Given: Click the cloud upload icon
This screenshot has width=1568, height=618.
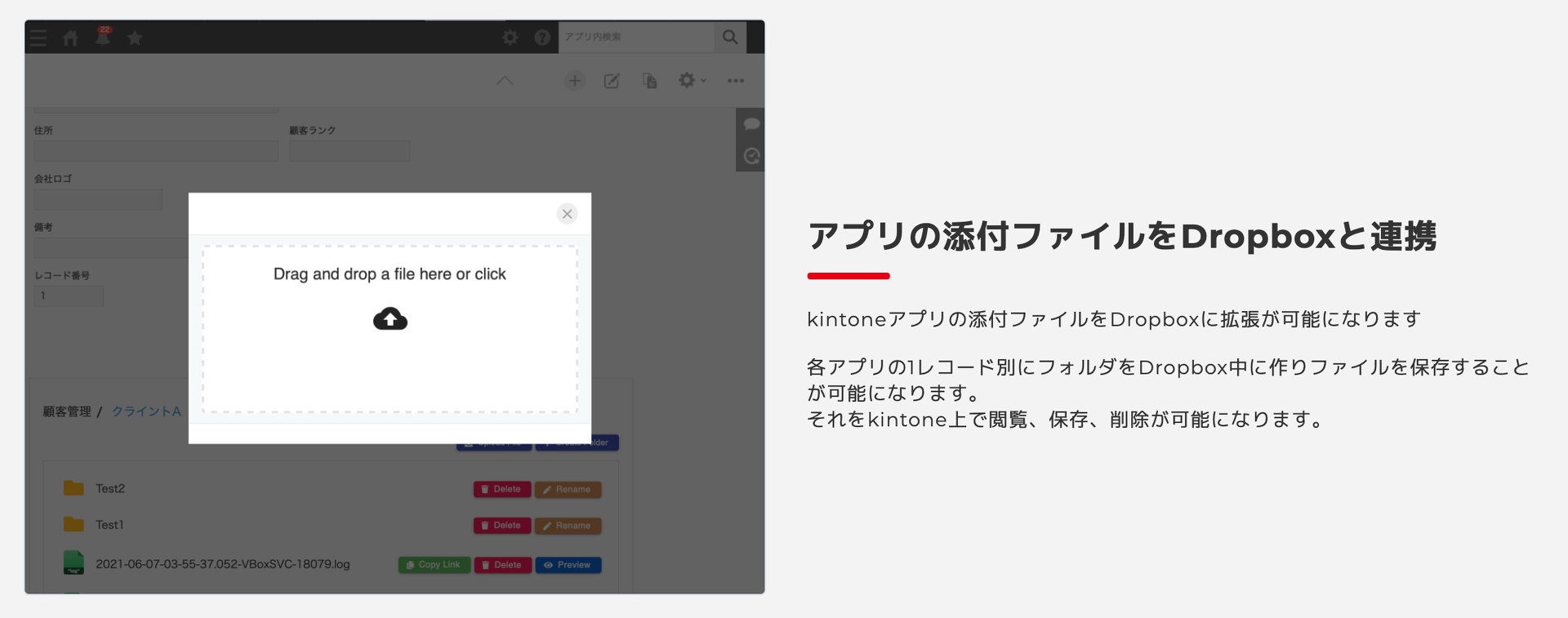Looking at the screenshot, I should point(390,318).
